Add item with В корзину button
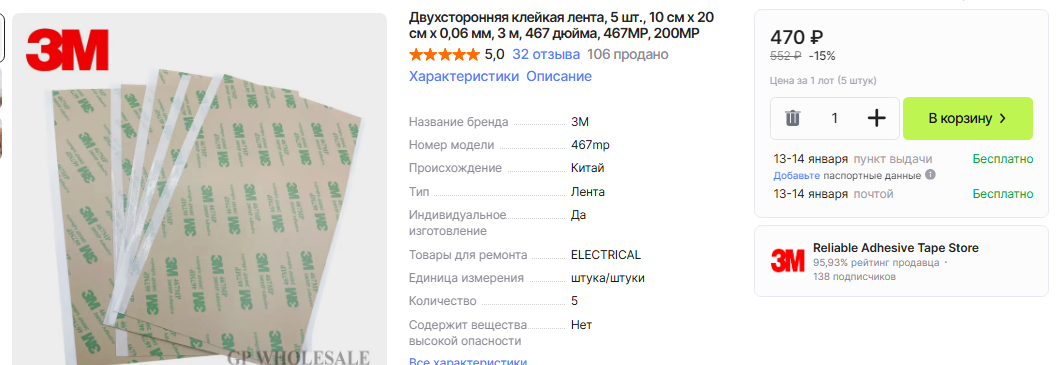1058x365 pixels. (x=968, y=119)
